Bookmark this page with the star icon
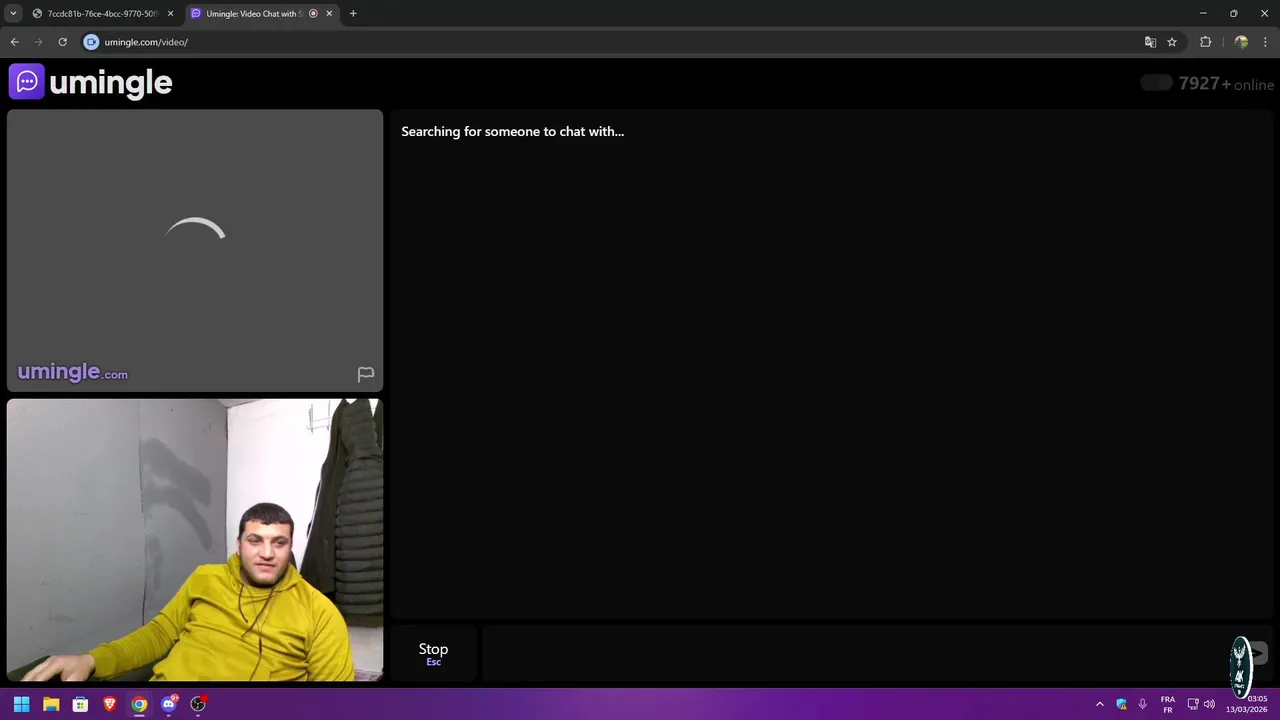 click(x=1172, y=42)
